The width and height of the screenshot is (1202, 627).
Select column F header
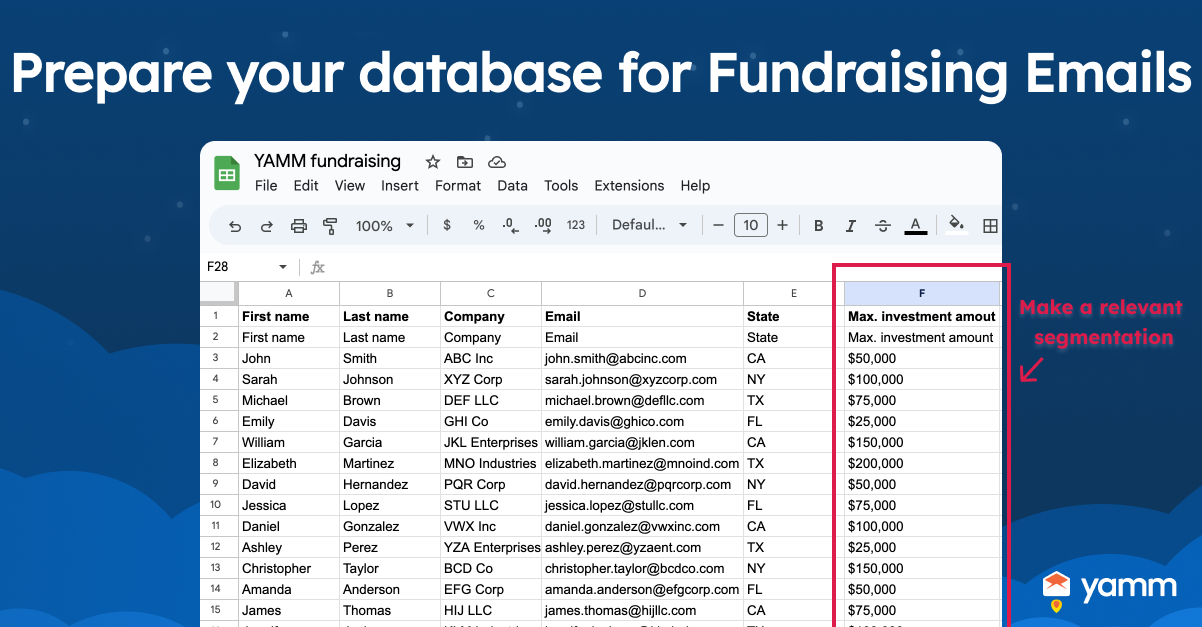coord(922,293)
